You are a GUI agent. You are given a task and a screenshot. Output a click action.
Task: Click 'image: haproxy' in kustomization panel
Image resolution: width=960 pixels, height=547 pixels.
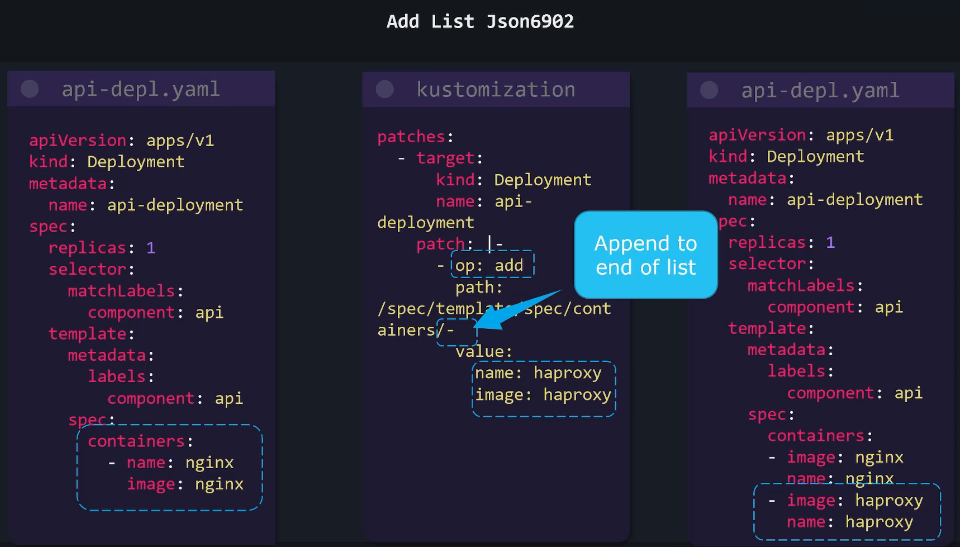coord(543,394)
